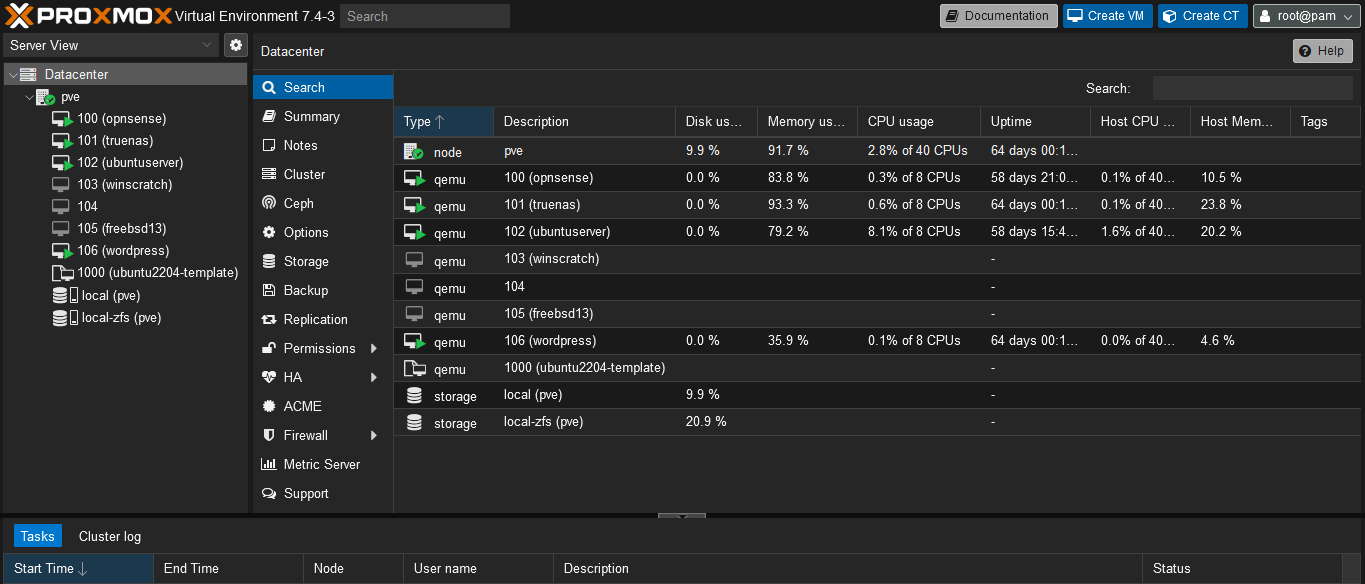Collapse the pve node in tree
This screenshot has height=584, width=1365.
coord(28,97)
